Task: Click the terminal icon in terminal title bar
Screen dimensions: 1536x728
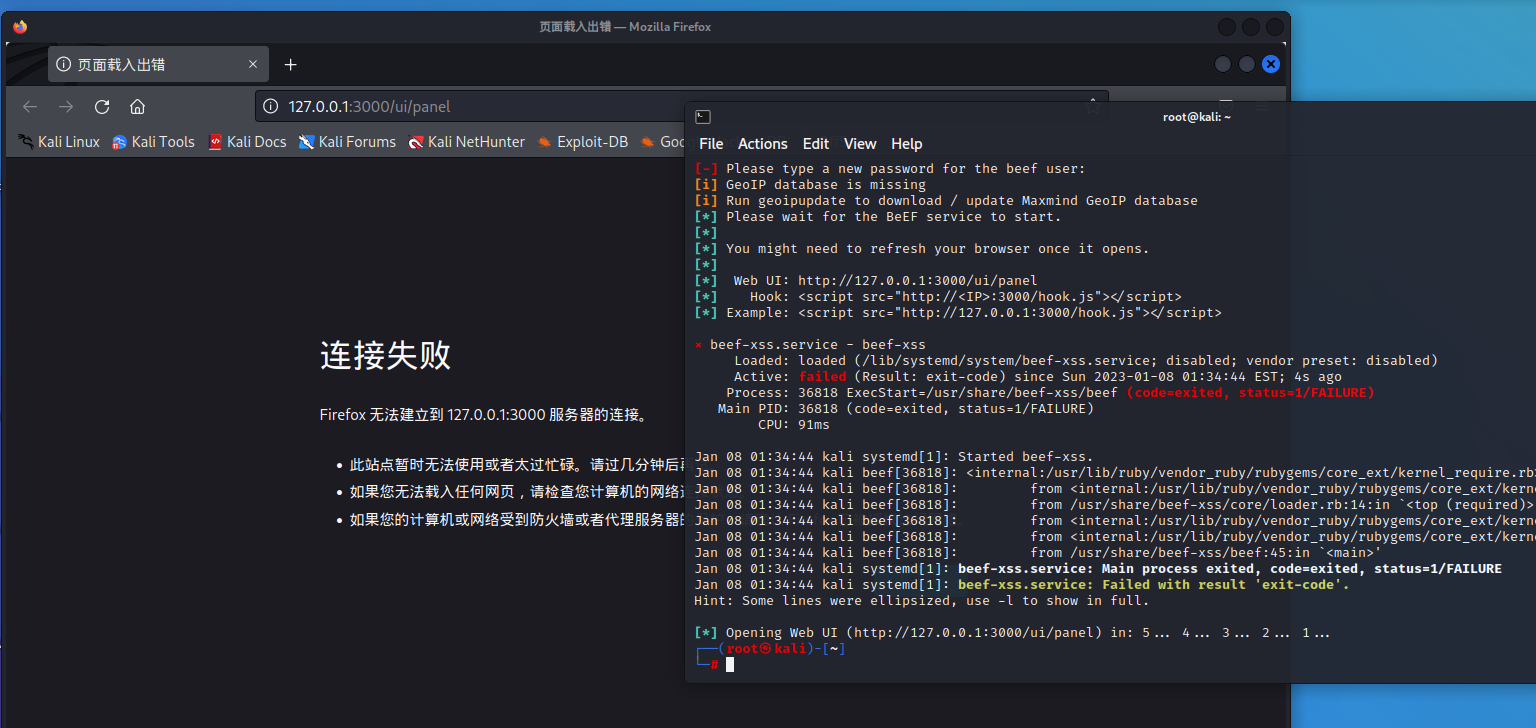Action: 703,117
